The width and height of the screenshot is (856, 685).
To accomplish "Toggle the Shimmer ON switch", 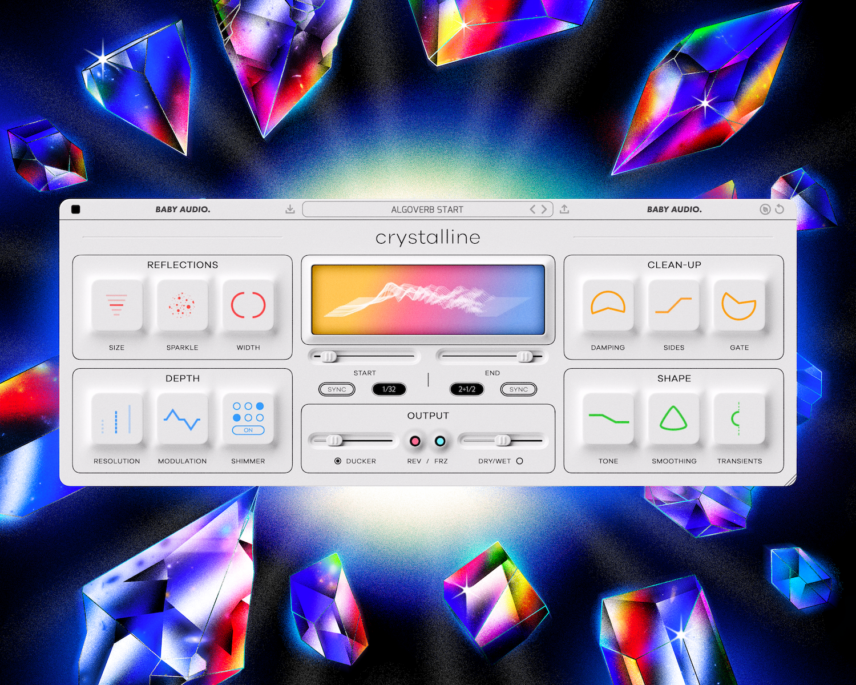I will 248,430.
